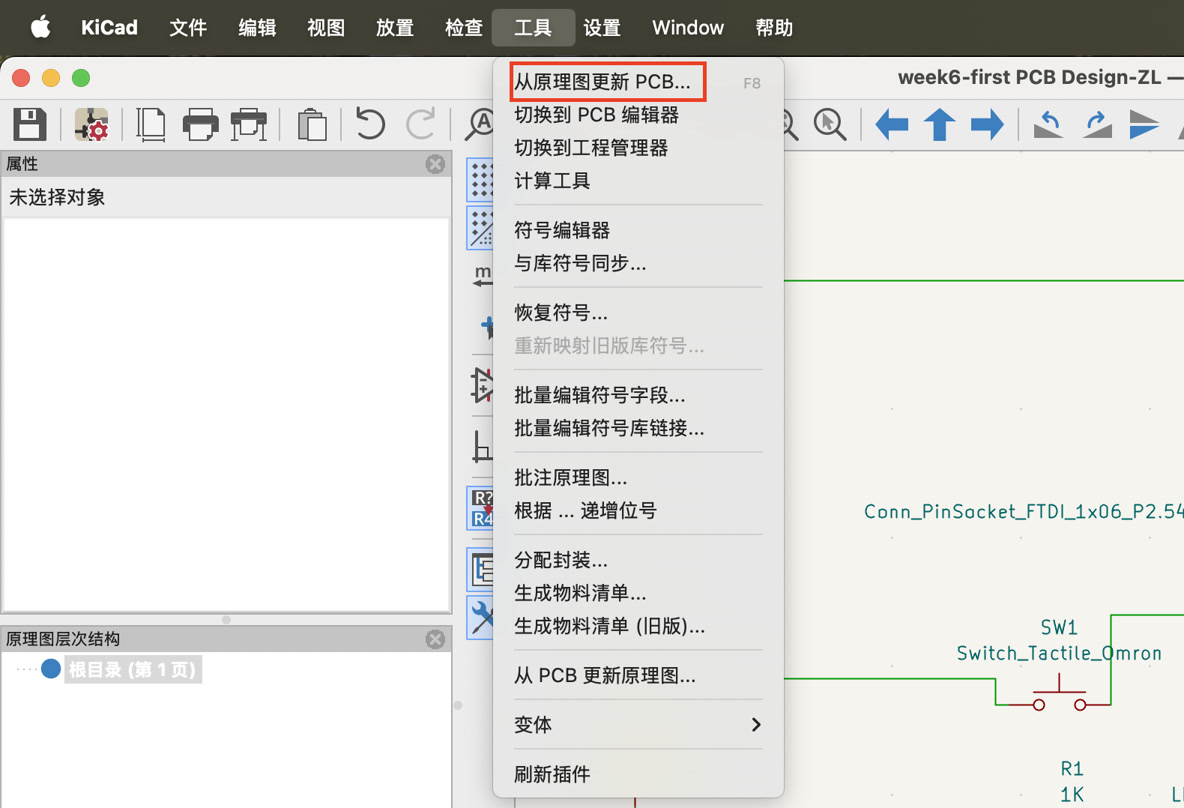Click the Find magnifier icon
1184x808 pixels.
[x=479, y=124]
